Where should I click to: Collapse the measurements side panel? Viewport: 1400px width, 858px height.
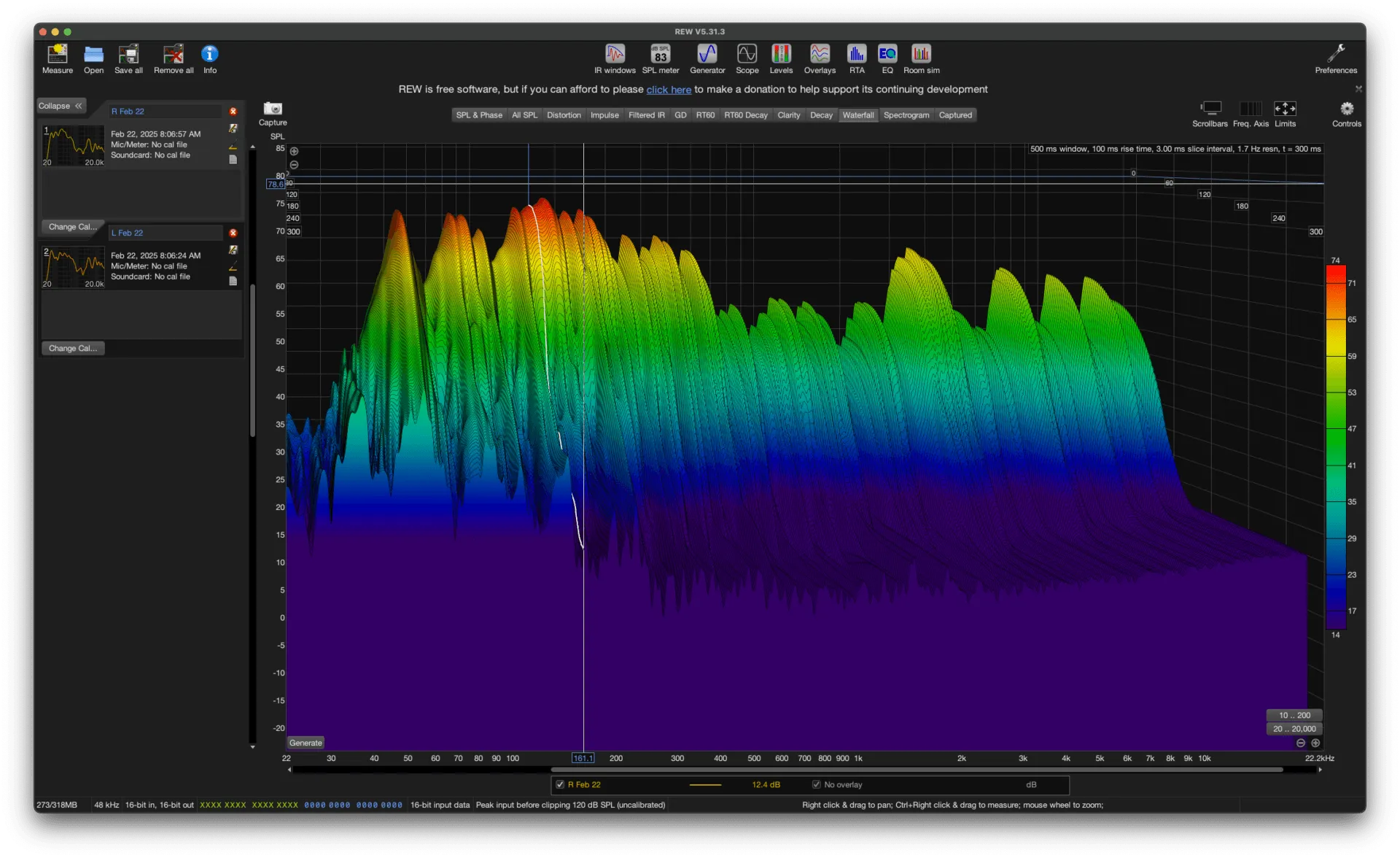(x=61, y=106)
